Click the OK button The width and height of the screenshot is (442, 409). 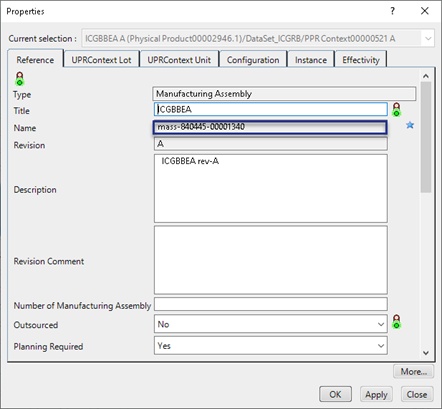click(x=335, y=394)
